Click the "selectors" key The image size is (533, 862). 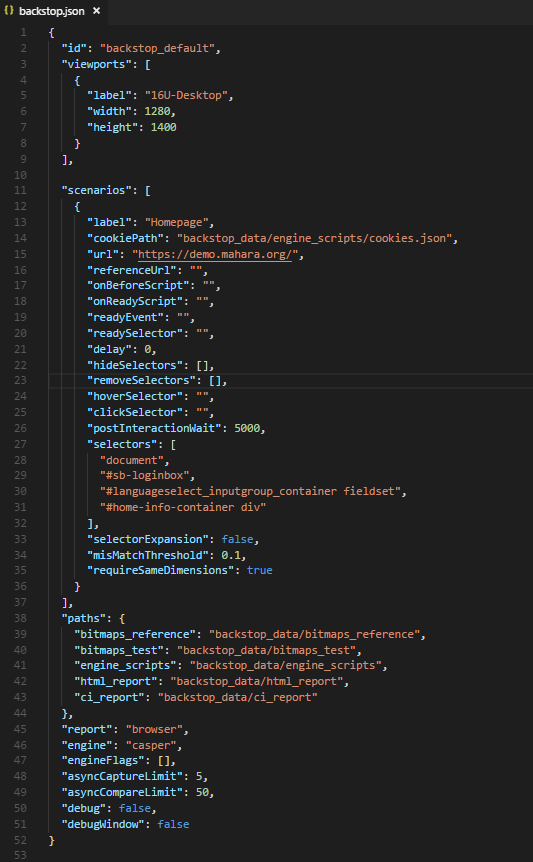point(122,444)
